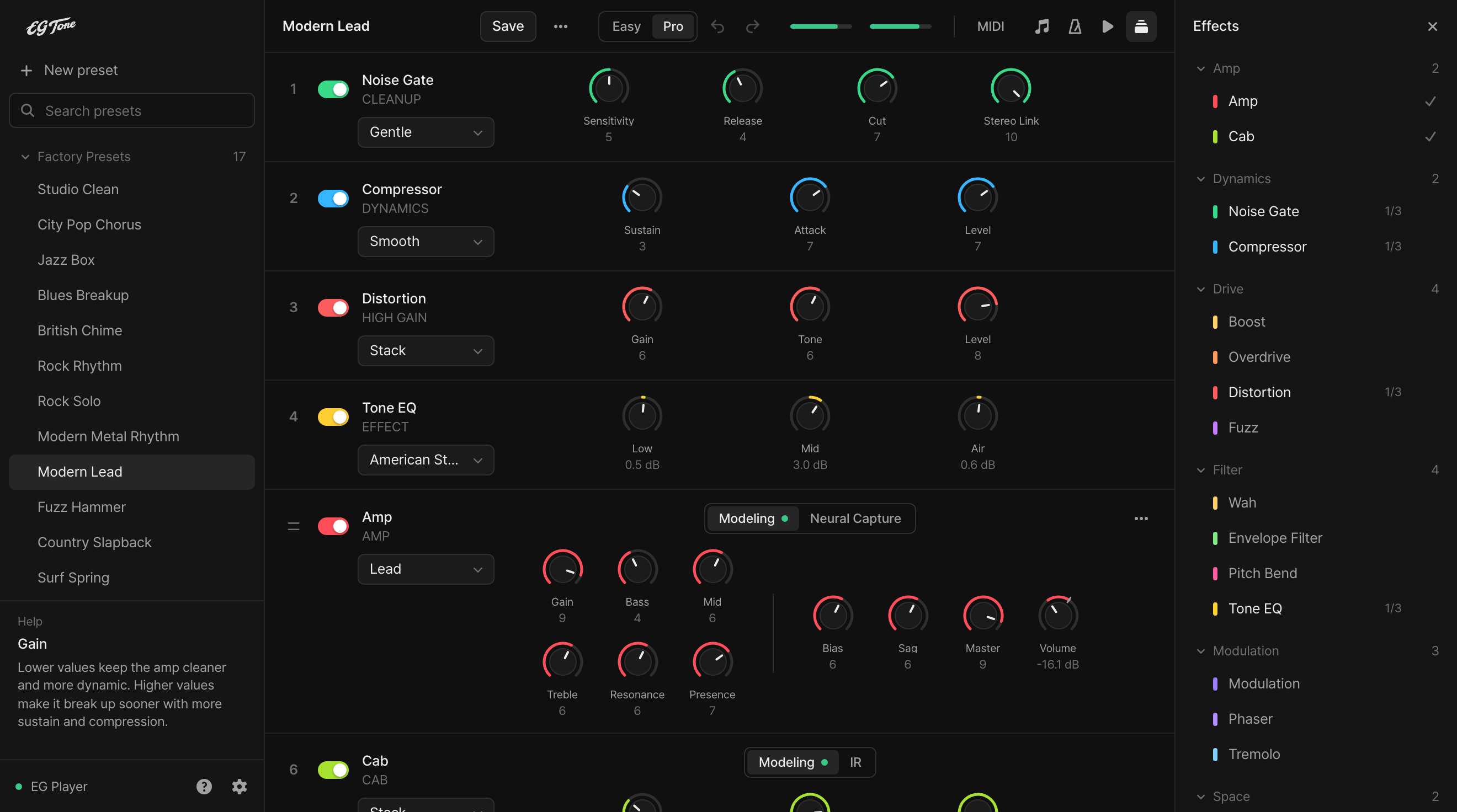Click the play button icon
This screenshot has width=1457, height=812.
[1108, 26]
